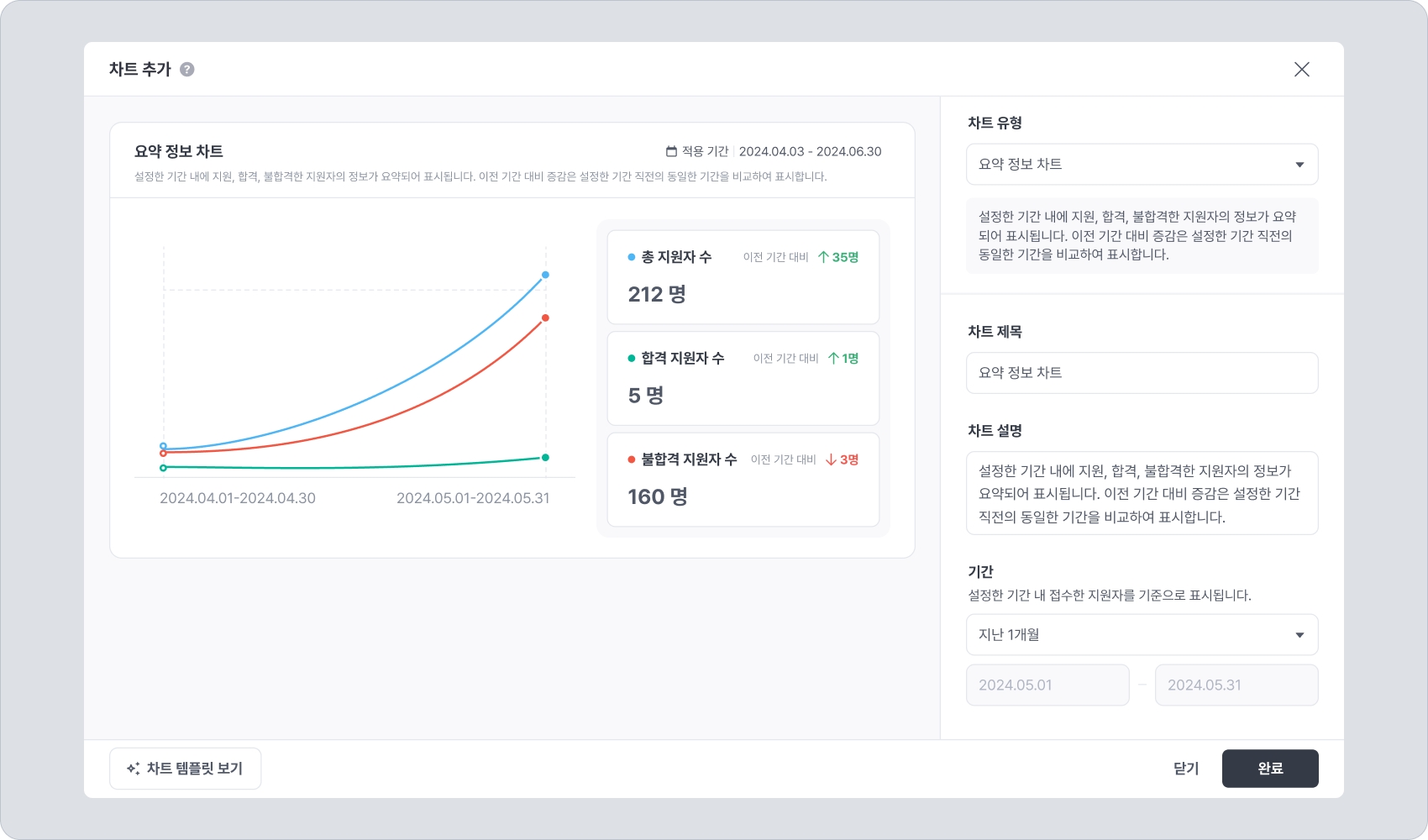Viewport: 1428px width, 840px height.
Task: Click the green up arrow for 총 지원자 수
Action: point(823,257)
